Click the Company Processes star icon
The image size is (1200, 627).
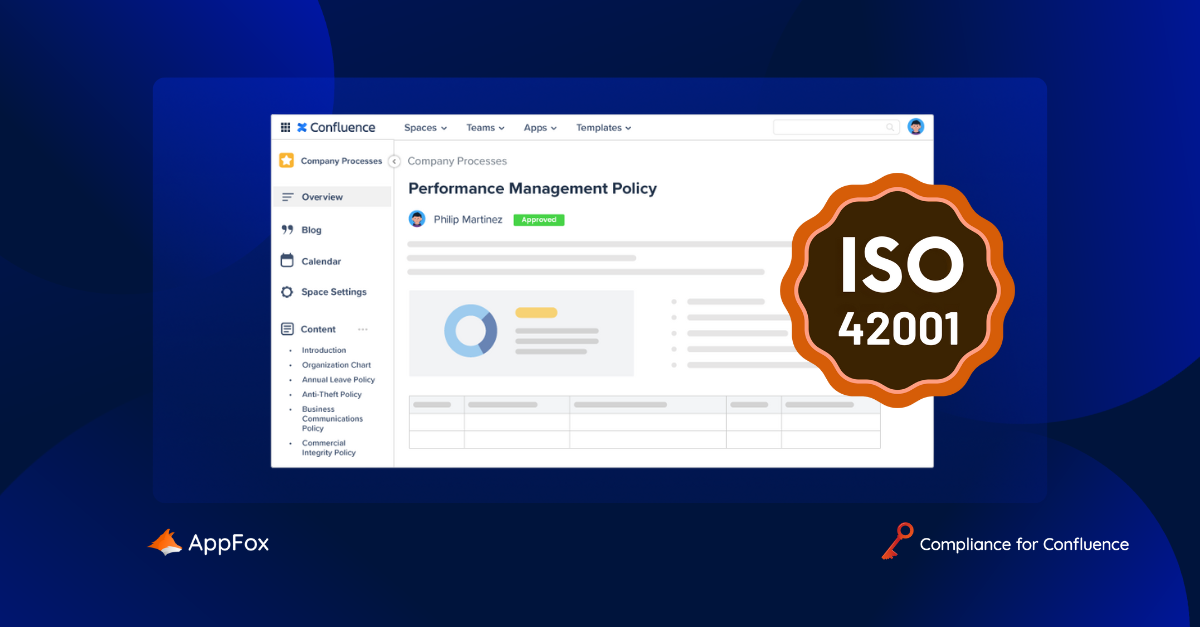coord(287,161)
